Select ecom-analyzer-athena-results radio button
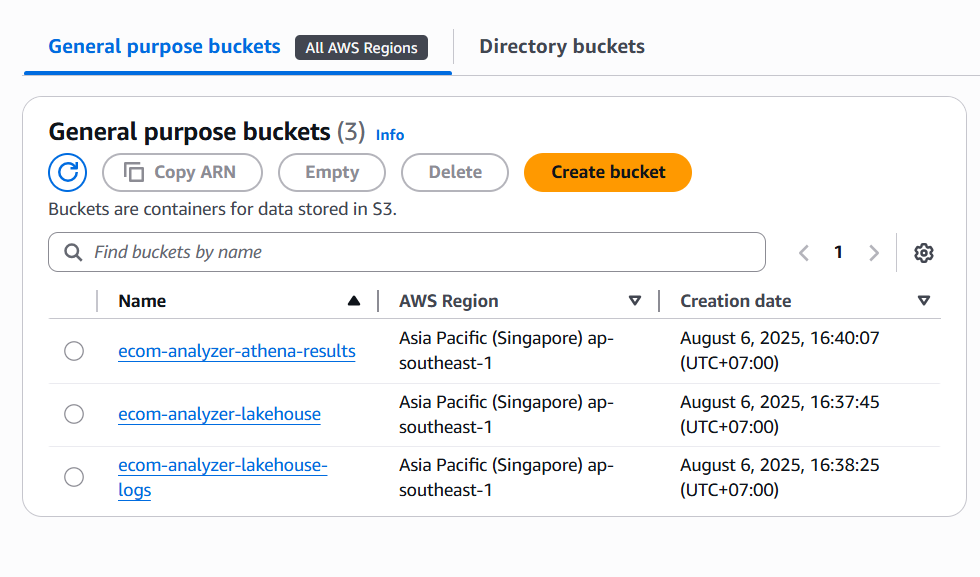The width and height of the screenshot is (980, 577). pos(74,351)
